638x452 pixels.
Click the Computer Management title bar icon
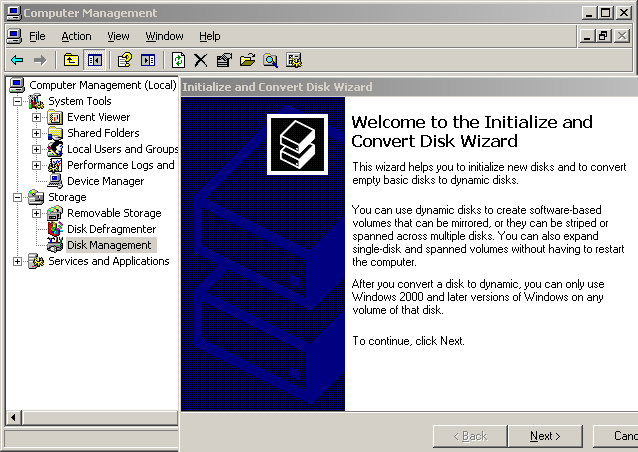tap(14, 13)
